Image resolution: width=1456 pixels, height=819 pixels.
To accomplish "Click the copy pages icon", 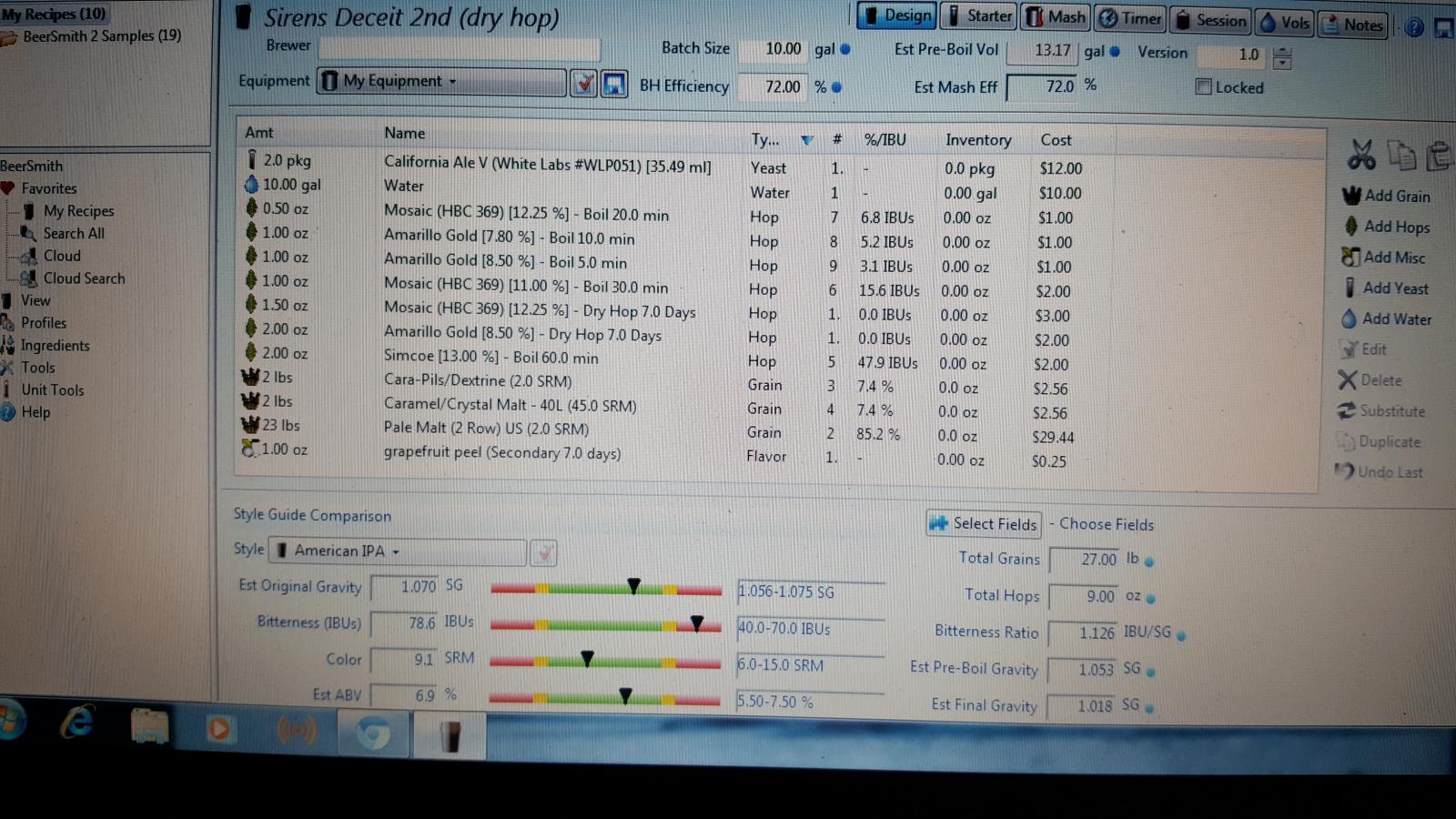I will pos(1400,156).
